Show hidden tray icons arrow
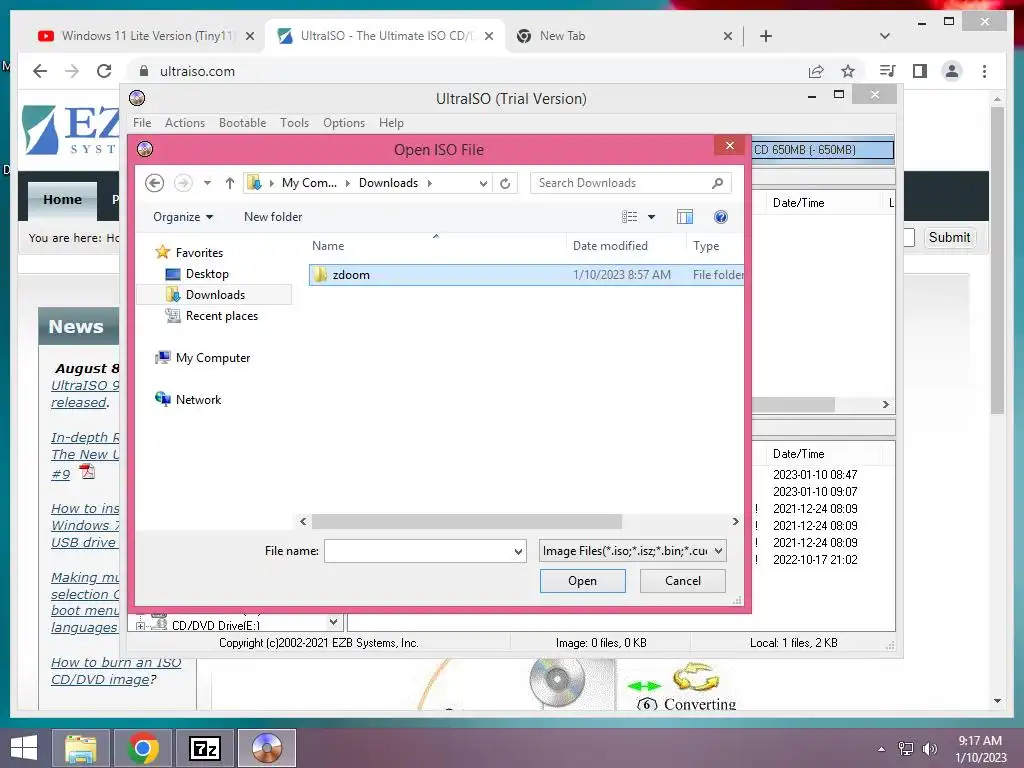Screen dimensions: 1024x768 882,749
